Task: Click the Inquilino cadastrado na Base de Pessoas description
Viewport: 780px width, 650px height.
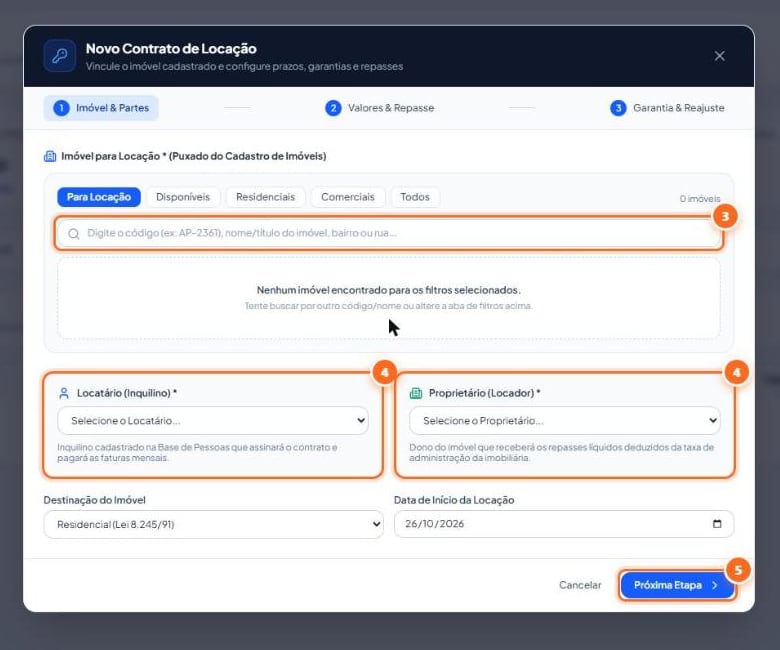Action: click(x=197, y=453)
